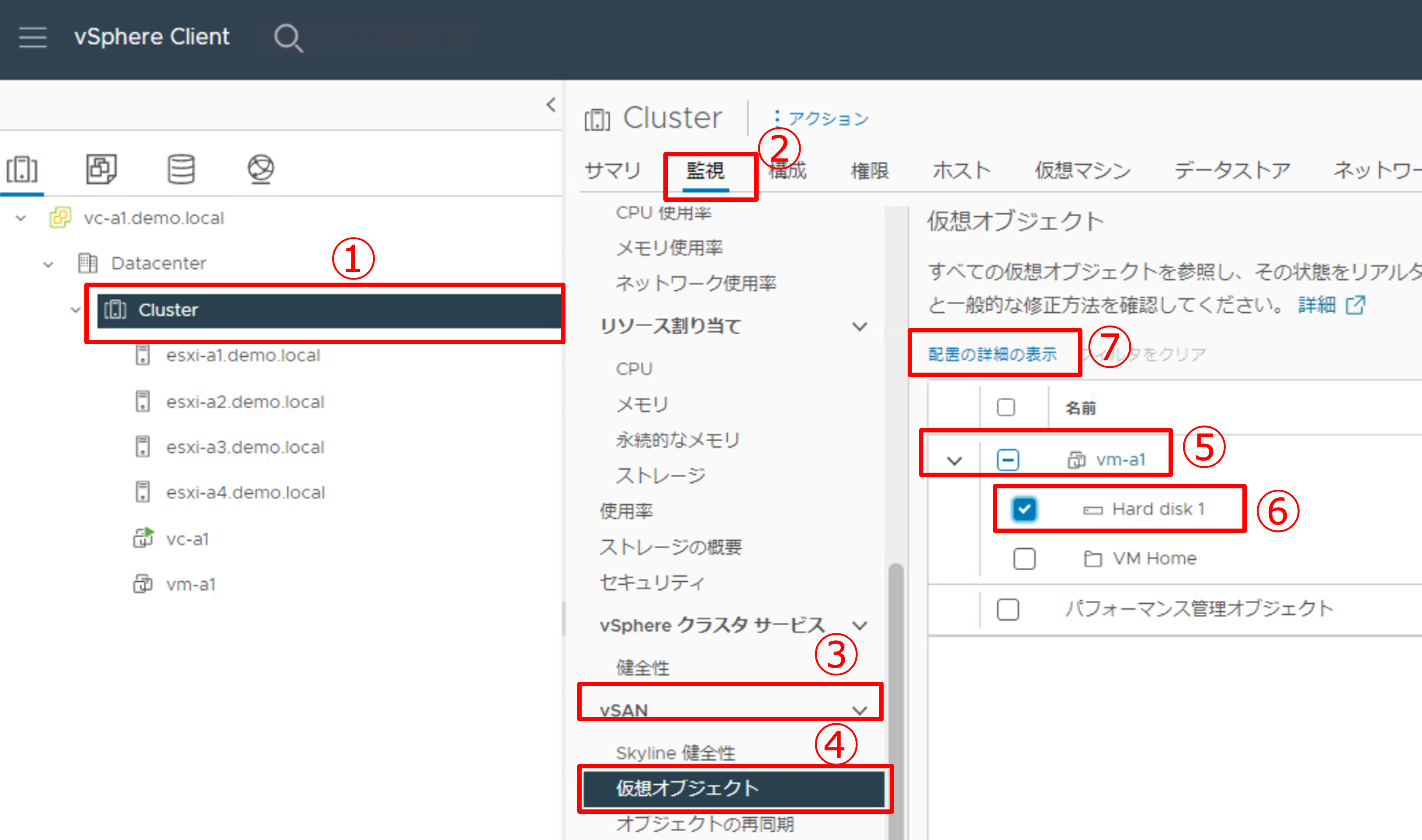Collapse the vm-a1 row in the table
This screenshot has width=1422, height=840.
[x=955, y=461]
